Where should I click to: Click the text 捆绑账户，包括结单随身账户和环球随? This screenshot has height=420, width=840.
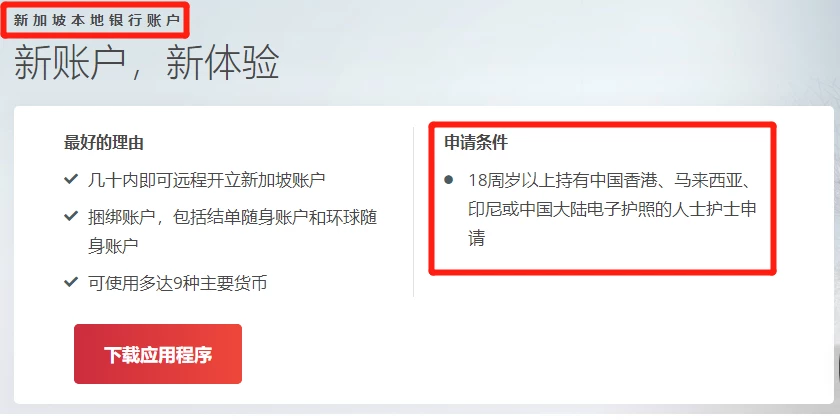(232, 216)
